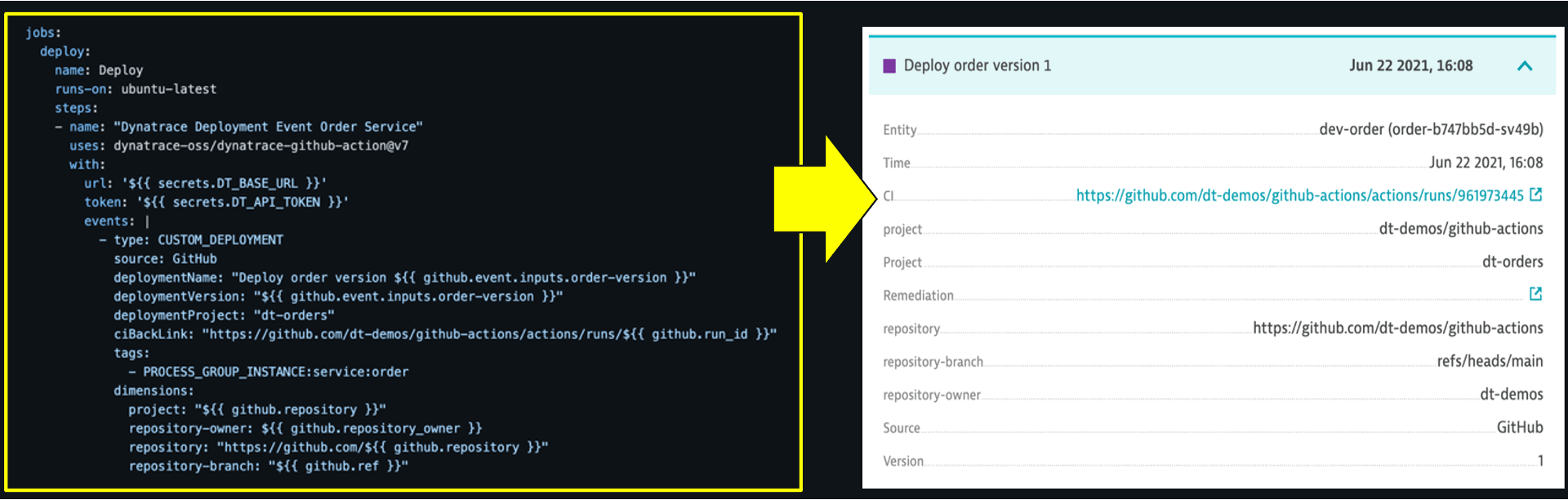Click the header timestamp 'Jun 22 2021, 16:08'
This screenshot has width=1568, height=500.
[x=1410, y=65]
